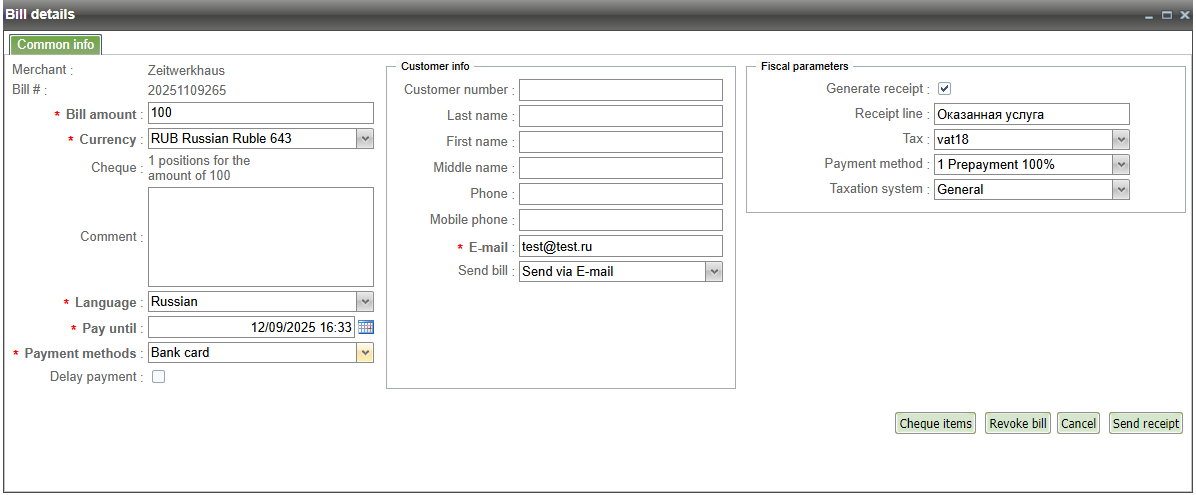Expand the Payment methods dropdown
The image size is (1196, 495).
coord(365,353)
